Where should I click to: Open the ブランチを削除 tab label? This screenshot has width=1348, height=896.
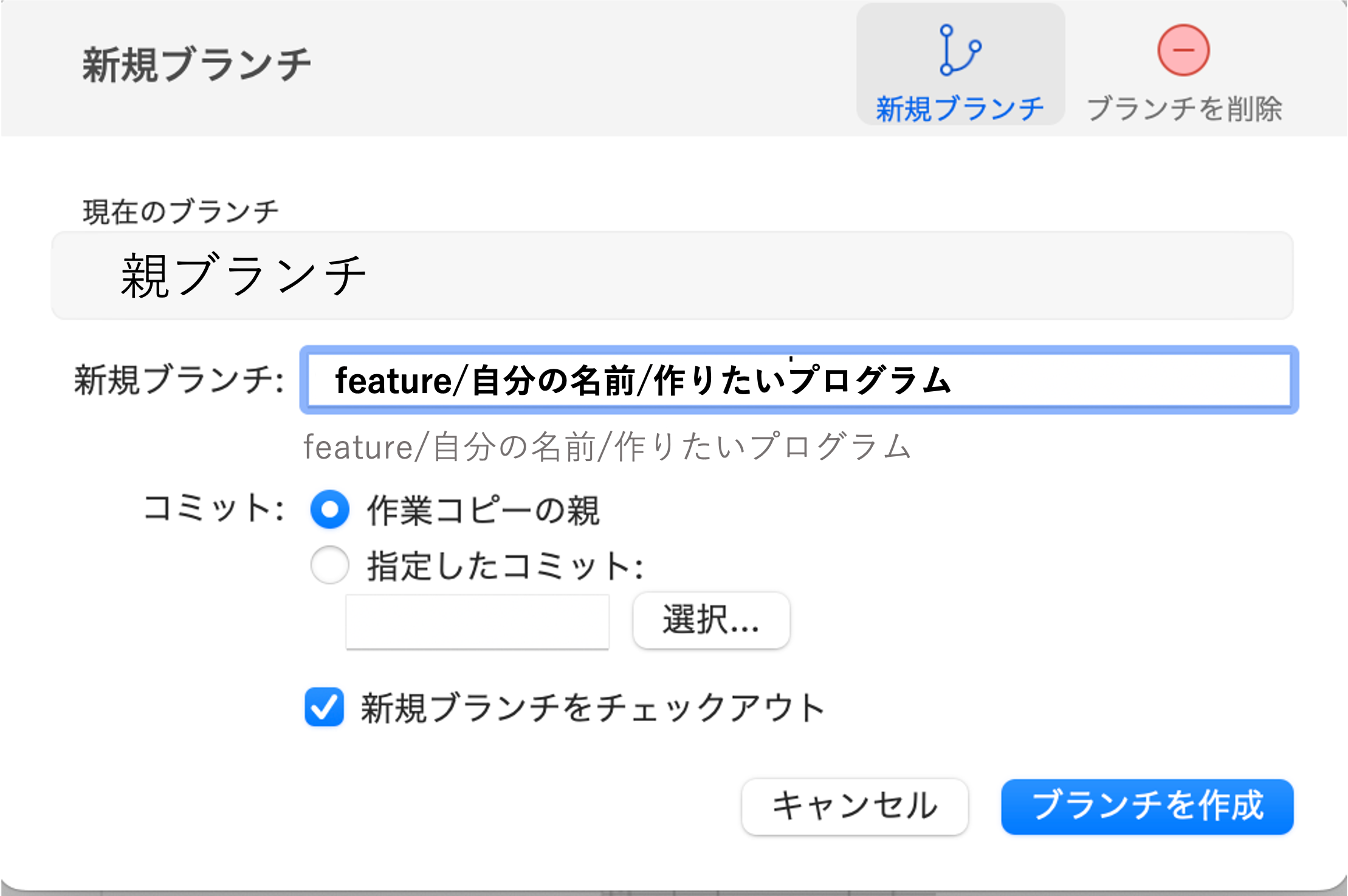1184,109
